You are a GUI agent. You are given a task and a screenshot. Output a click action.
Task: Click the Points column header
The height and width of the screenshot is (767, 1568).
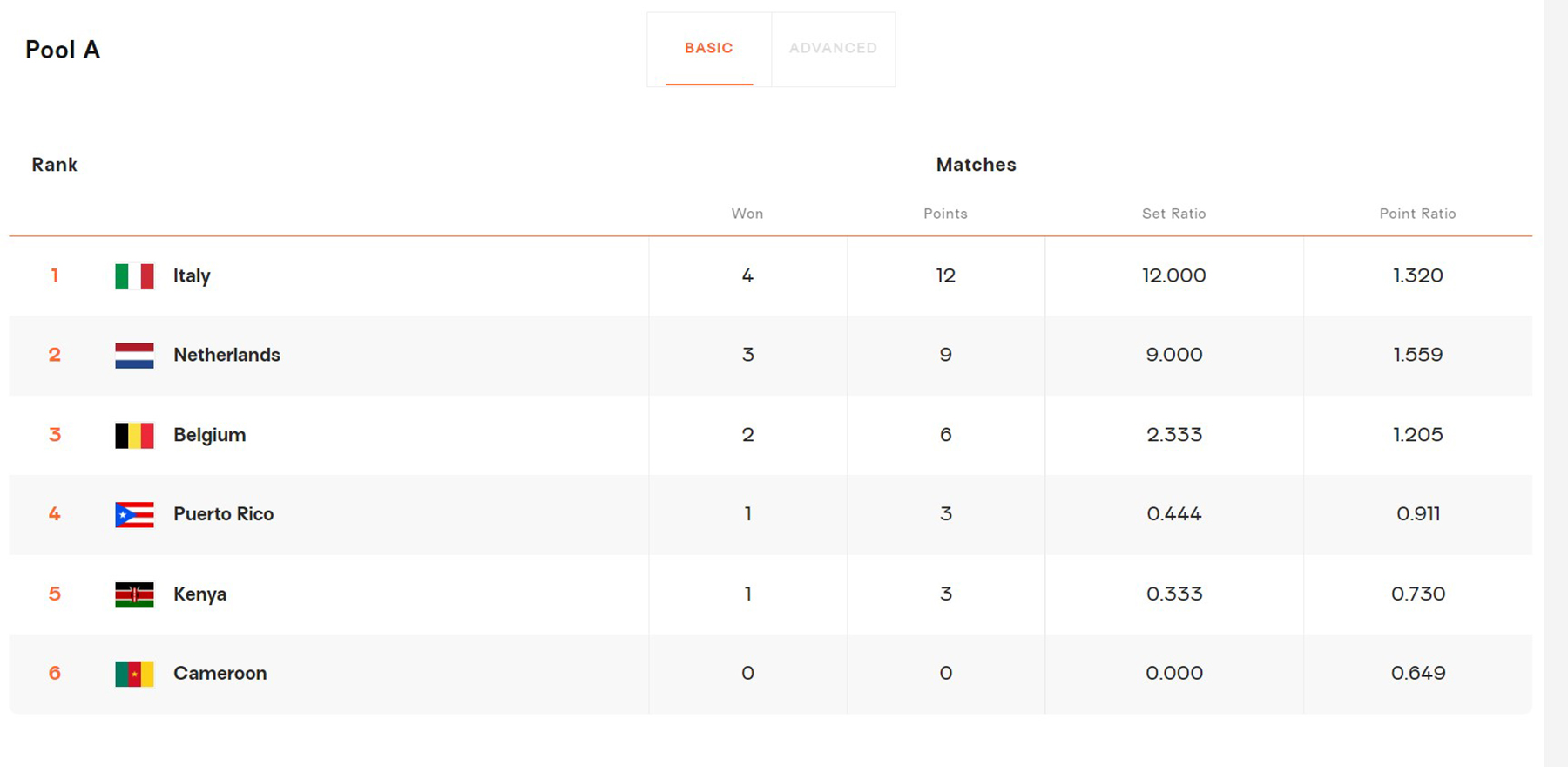pyautogui.click(x=945, y=214)
